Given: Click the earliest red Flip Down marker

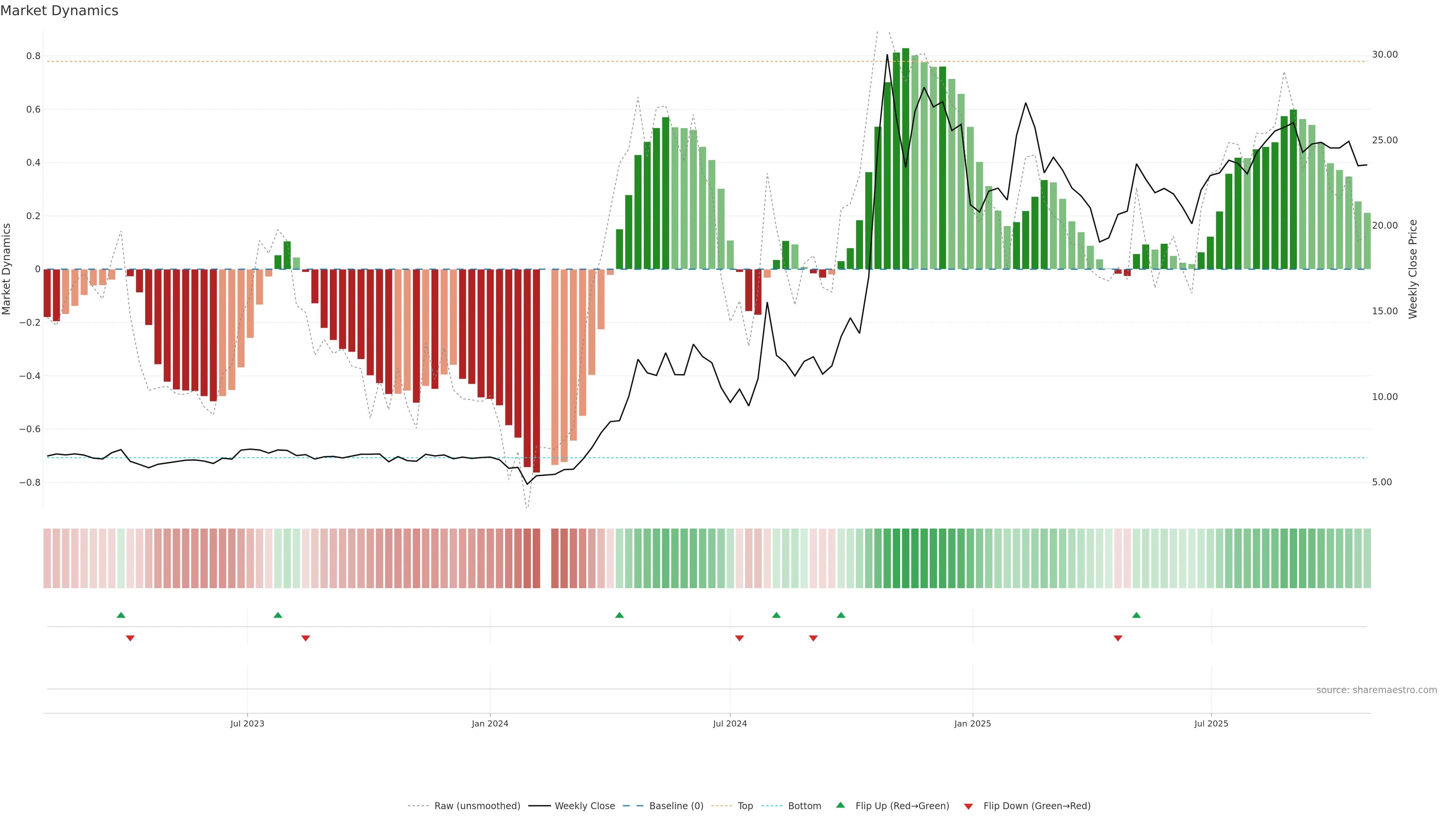Looking at the screenshot, I should click(x=130, y=638).
